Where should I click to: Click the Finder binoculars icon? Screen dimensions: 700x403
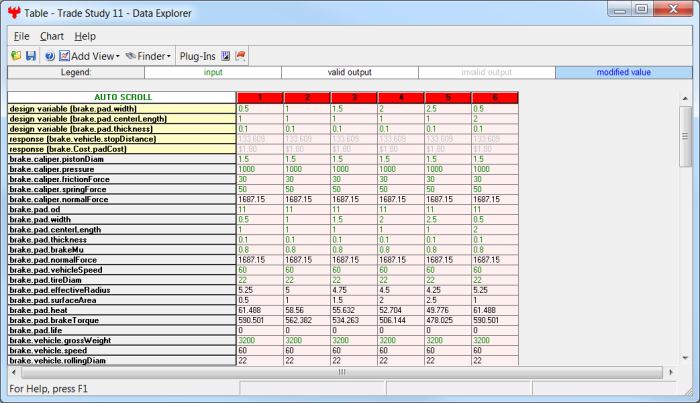point(130,56)
